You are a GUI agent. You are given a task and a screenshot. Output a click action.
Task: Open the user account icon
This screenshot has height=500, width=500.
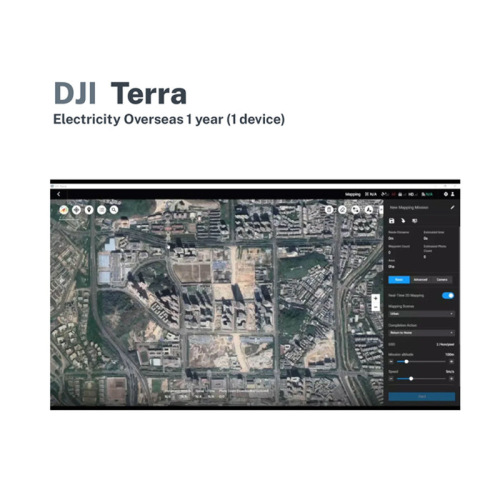click(x=453, y=194)
